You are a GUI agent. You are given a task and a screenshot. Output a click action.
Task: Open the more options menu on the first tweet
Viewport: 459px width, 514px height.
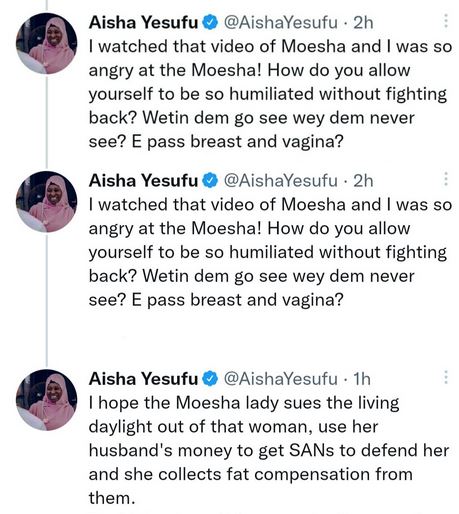(446, 21)
